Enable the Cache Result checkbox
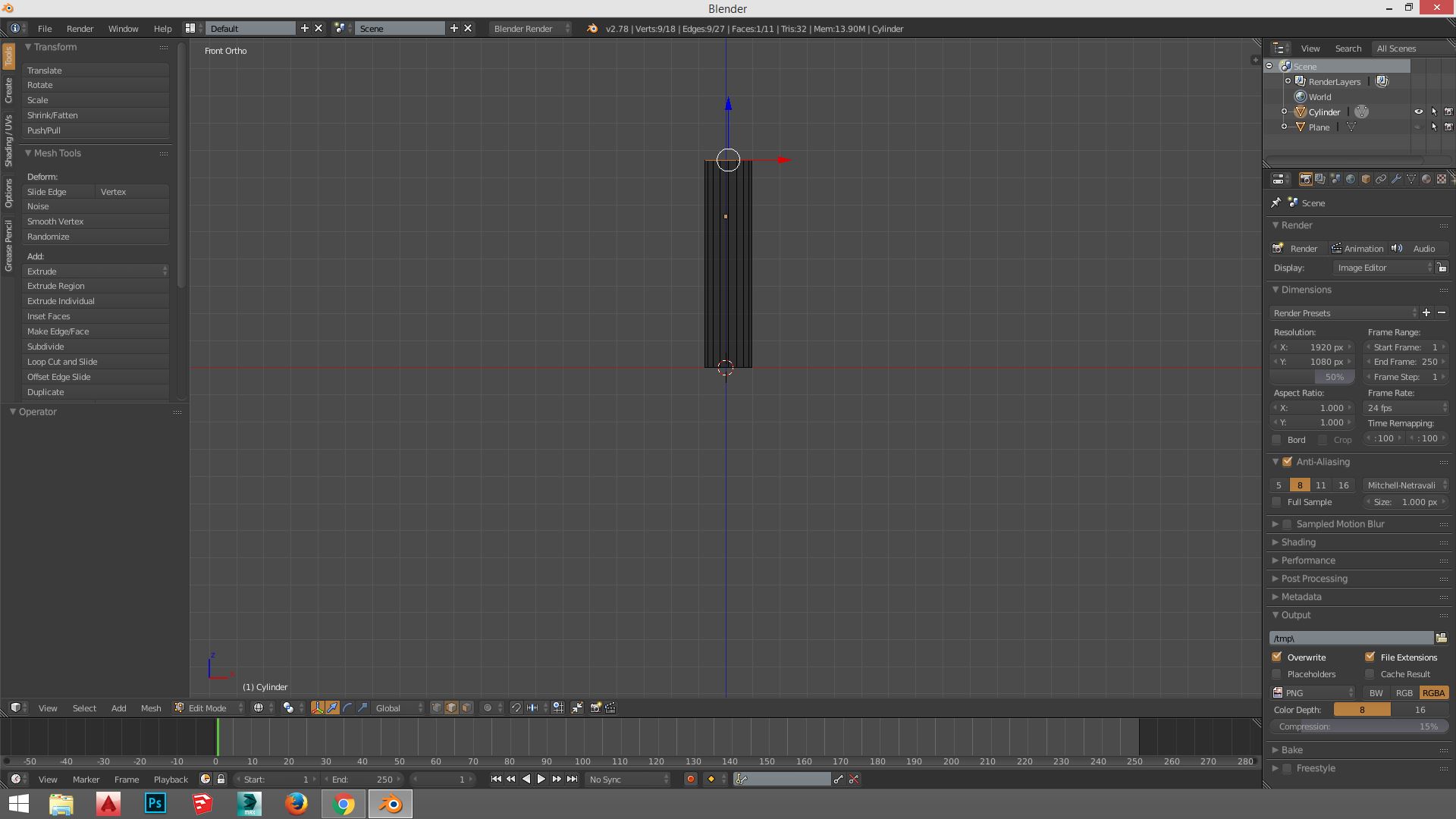This screenshot has height=819, width=1456. coord(1370,673)
